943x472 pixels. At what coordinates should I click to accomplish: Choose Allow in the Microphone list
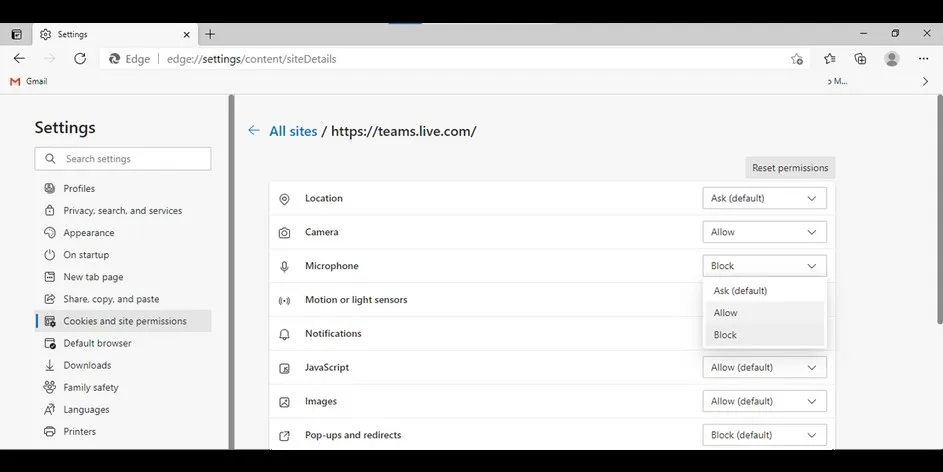tap(764, 313)
